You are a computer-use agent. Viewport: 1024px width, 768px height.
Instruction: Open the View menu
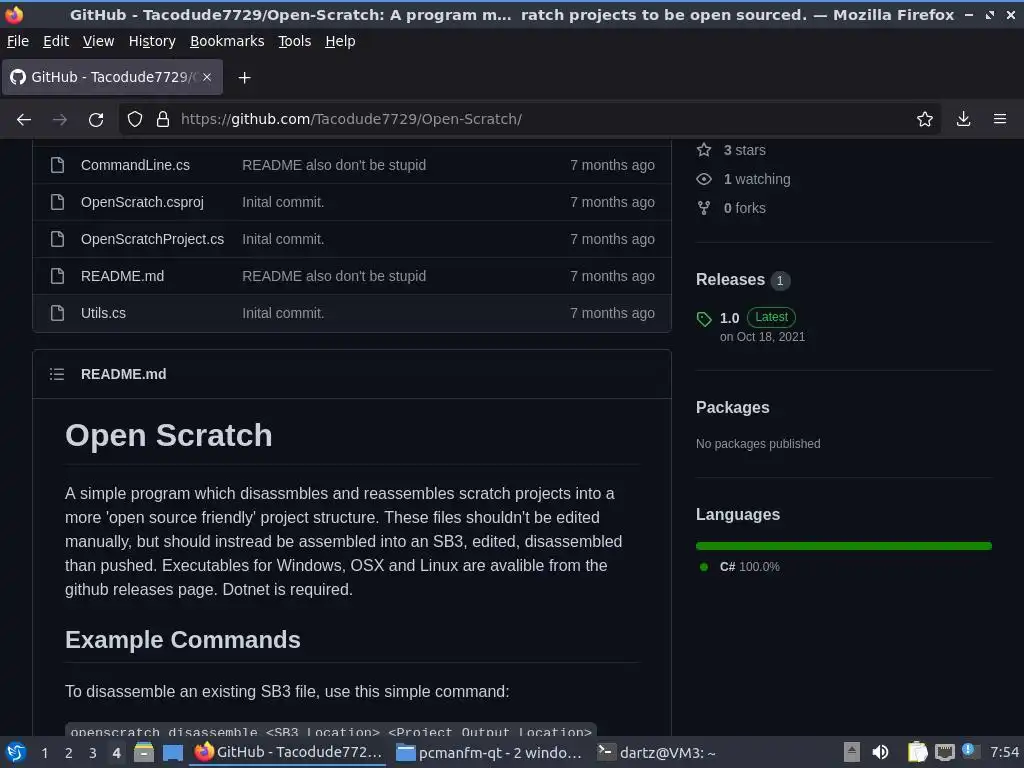click(99, 41)
